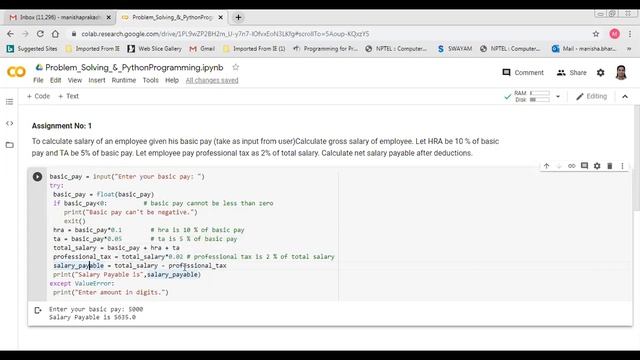The image size is (640, 360).
Task: Open Chrome profile avatar
Action: click(614, 34)
